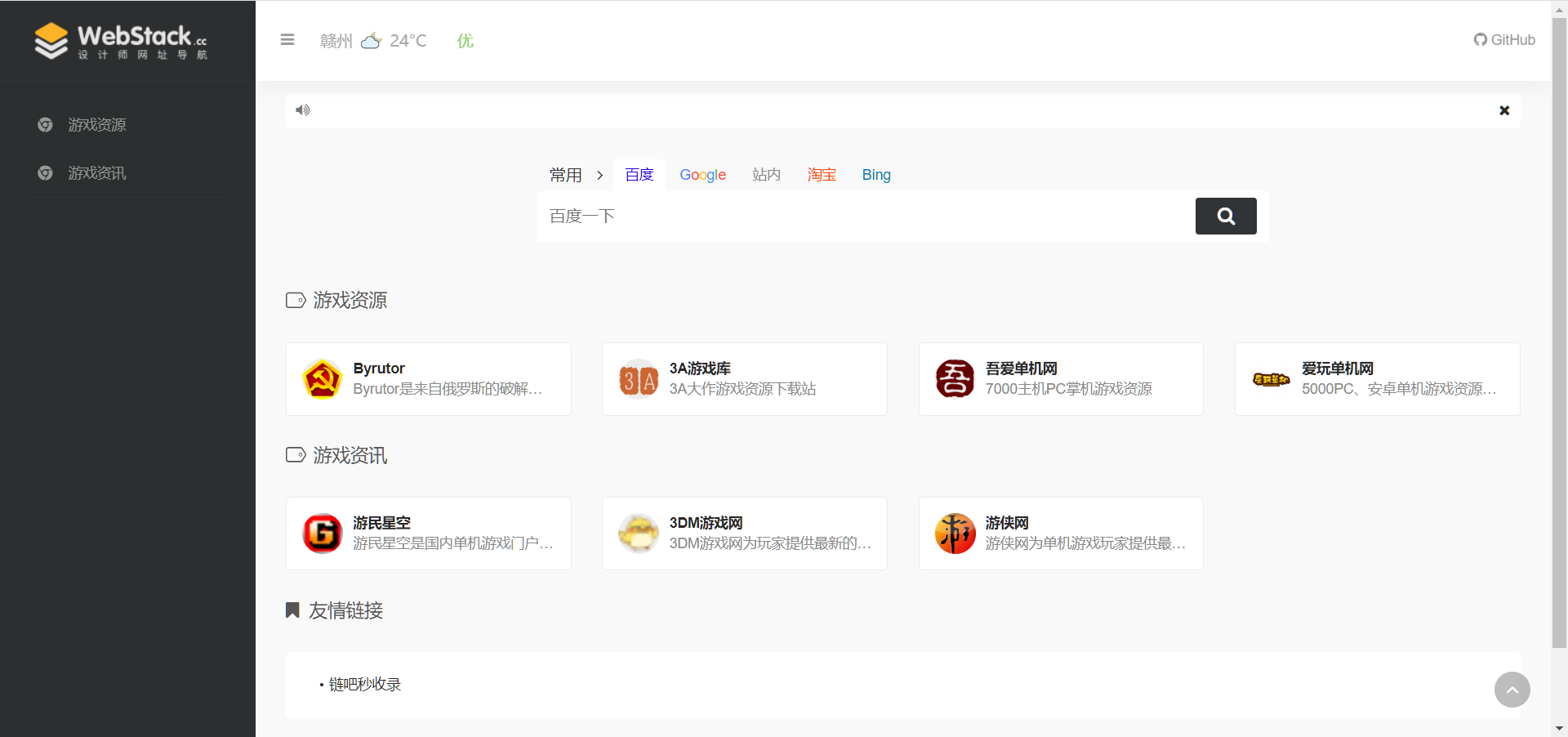Select the 站内 search tab

pyautogui.click(x=766, y=175)
